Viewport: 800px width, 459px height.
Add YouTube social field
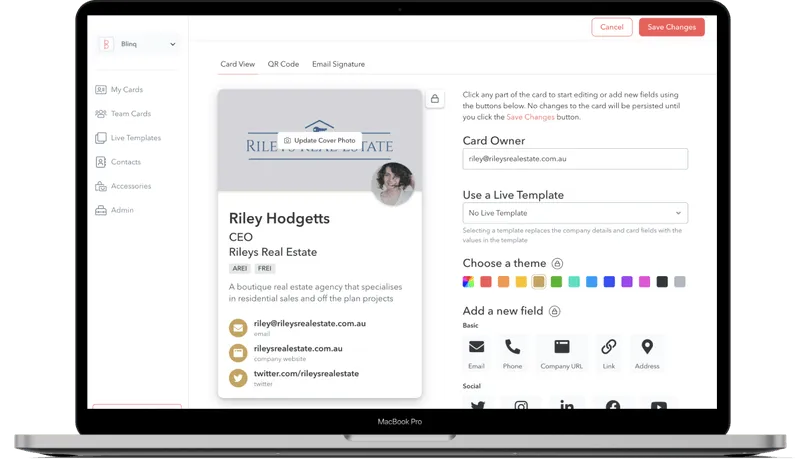click(659, 405)
